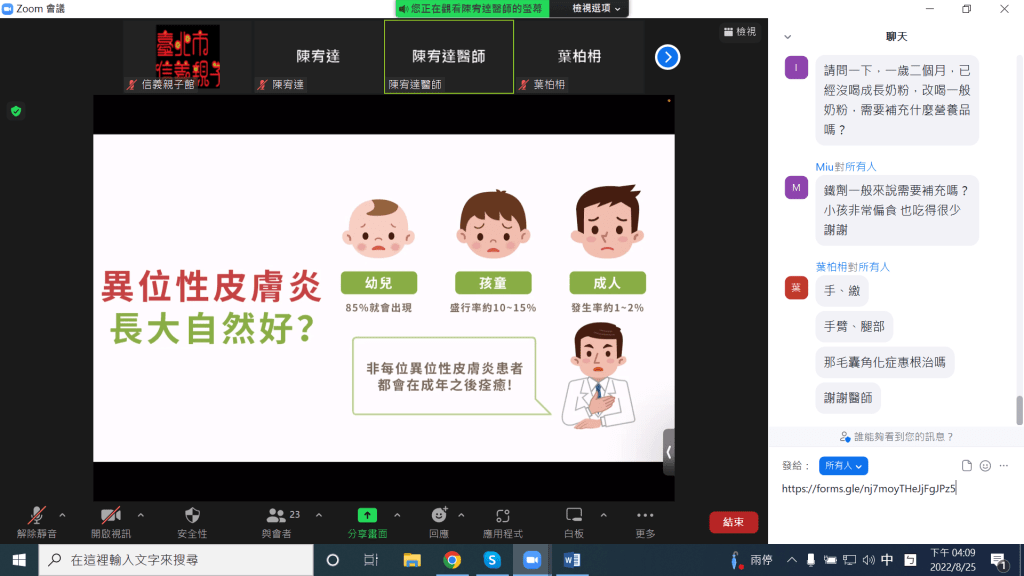Click the View (檢視) layout button
The image size is (1024, 576).
(740, 32)
